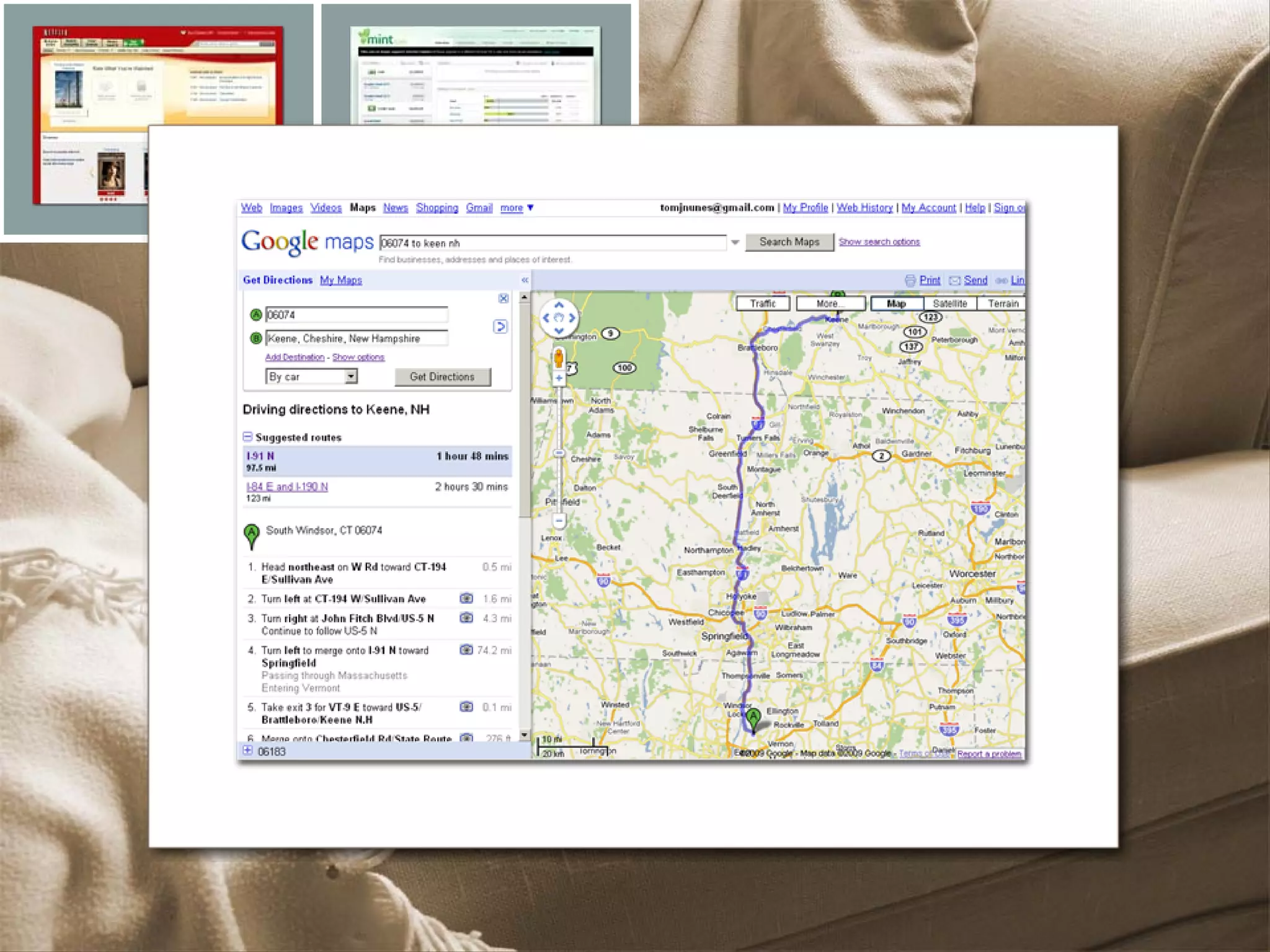This screenshot has width=1270, height=952.
Task: Click the map zoom level slider handle
Action: point(559,454)
